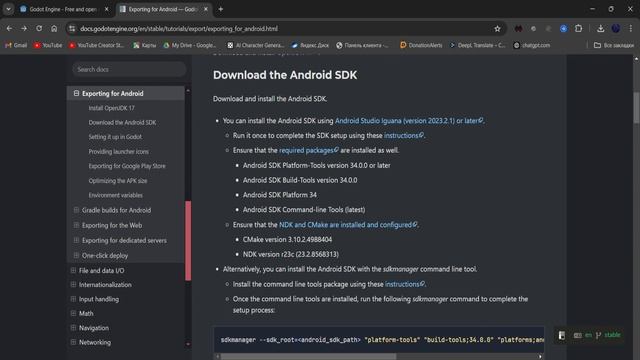
Task: Open the YouTube Creator Studio bookmark
Action: pyautogui.click(x=96, y=45)
